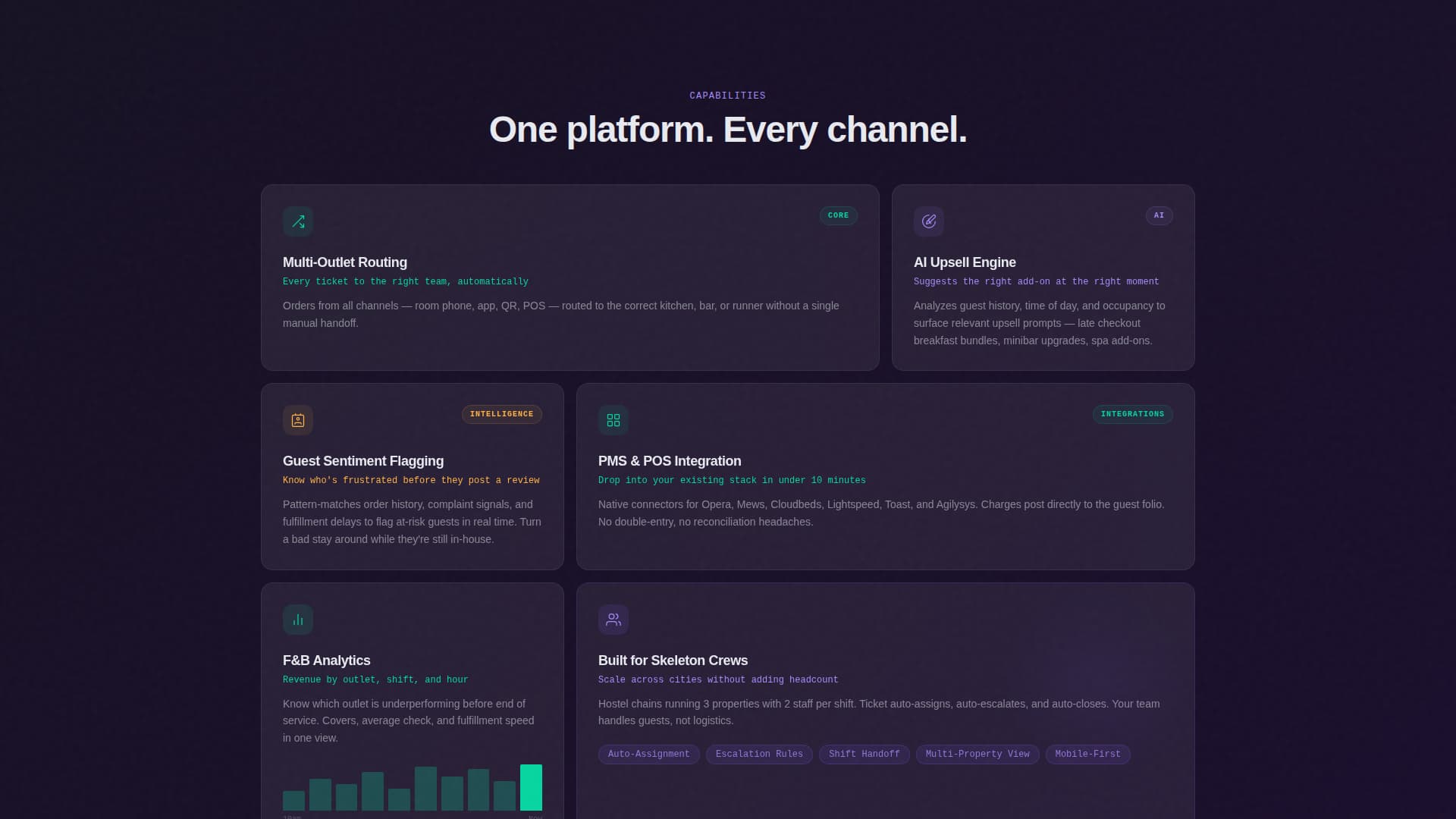This screenshot has height=819, width=1456.
Task: Click the Guest Sentiment Flagging badge icon
Action: point(298,420)
